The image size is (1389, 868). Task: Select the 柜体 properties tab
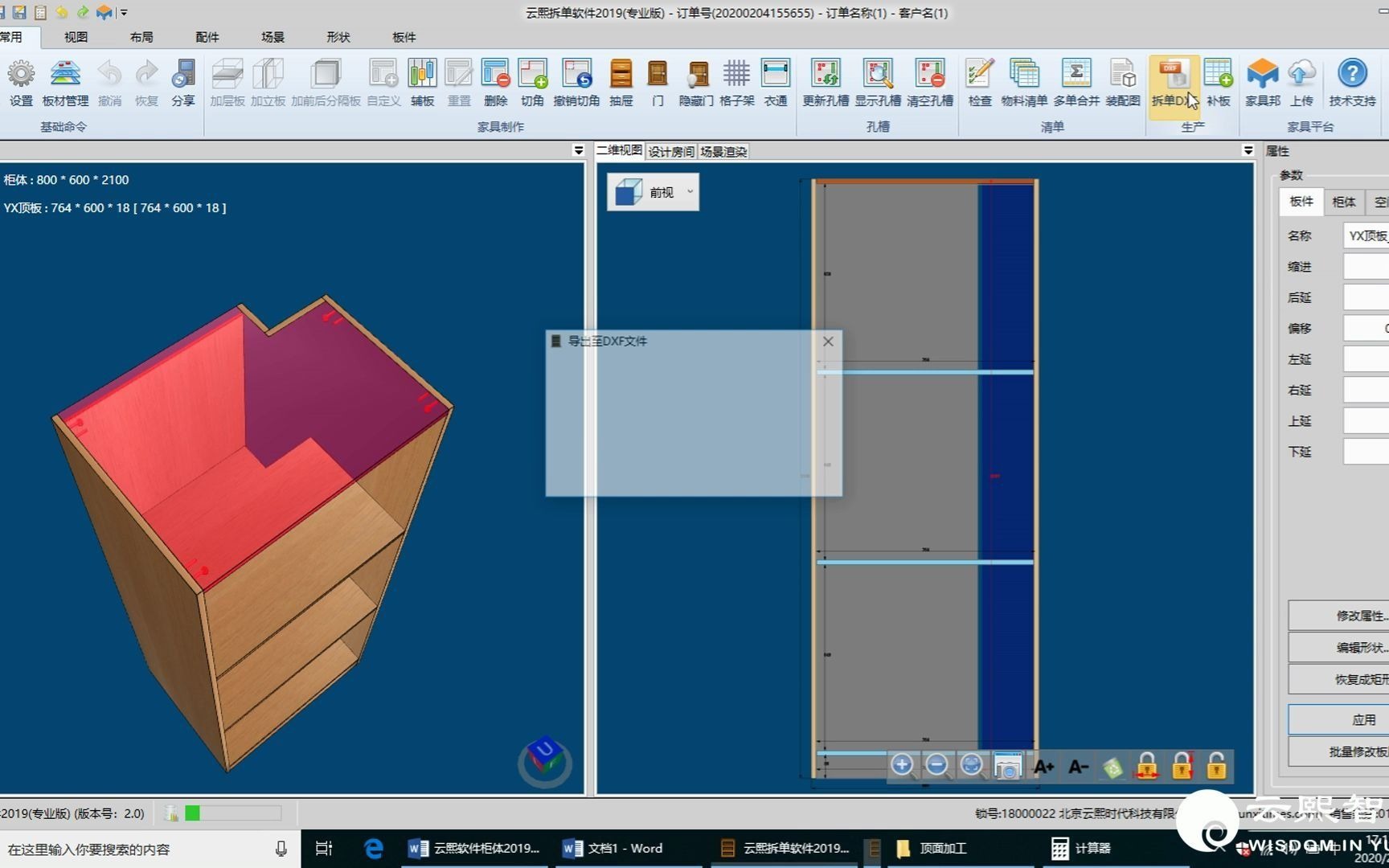coord(1343,202)
